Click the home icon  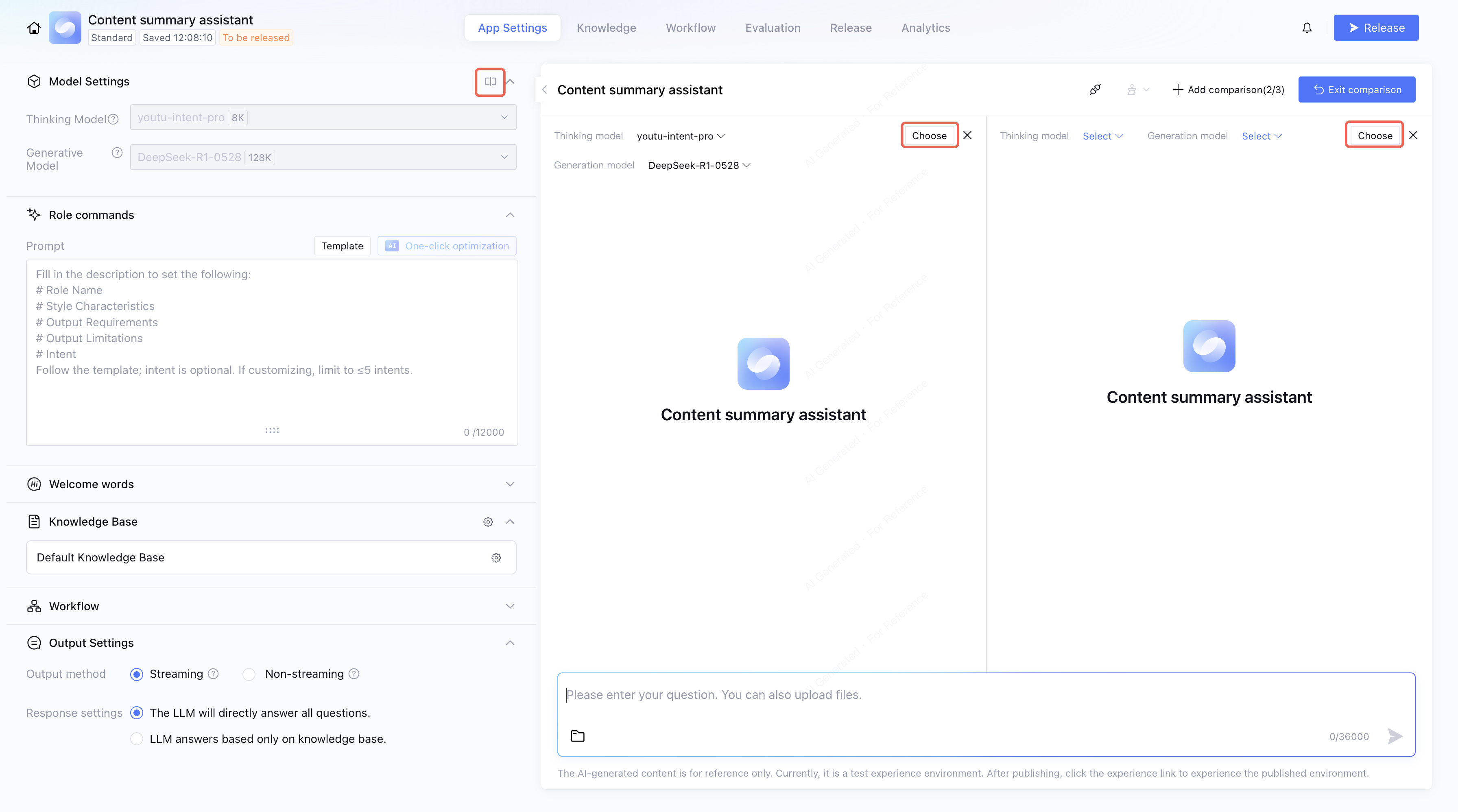tap(34, 28)
